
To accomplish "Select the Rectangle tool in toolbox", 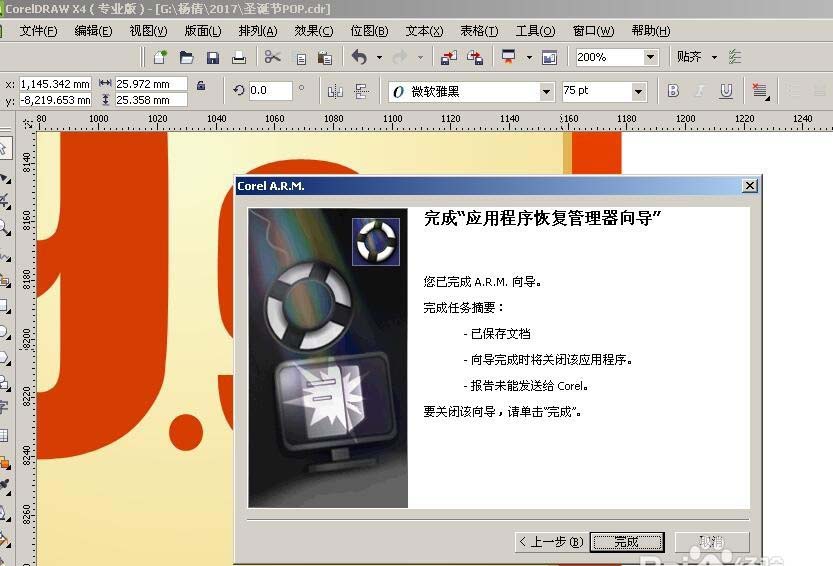I will coord(5,306).
